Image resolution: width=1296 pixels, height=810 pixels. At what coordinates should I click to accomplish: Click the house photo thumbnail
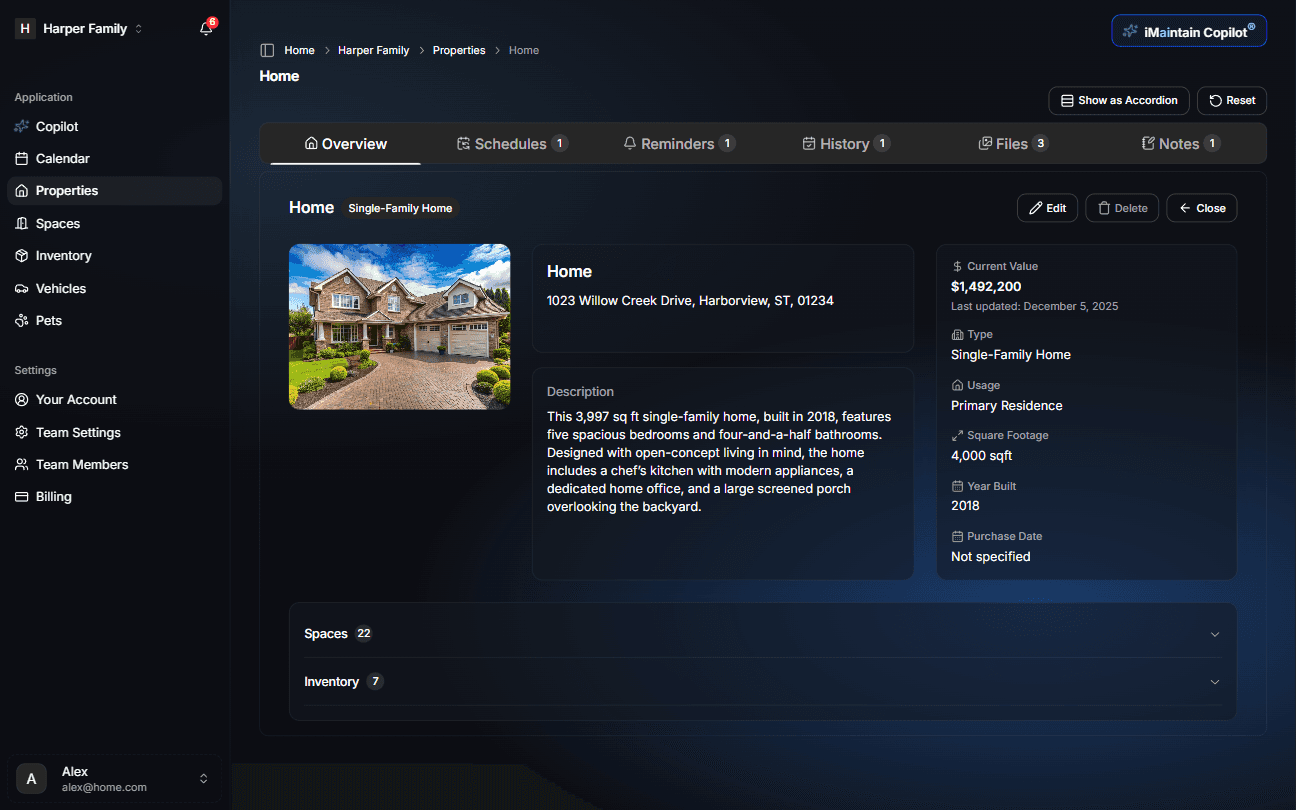coord(399,327)
